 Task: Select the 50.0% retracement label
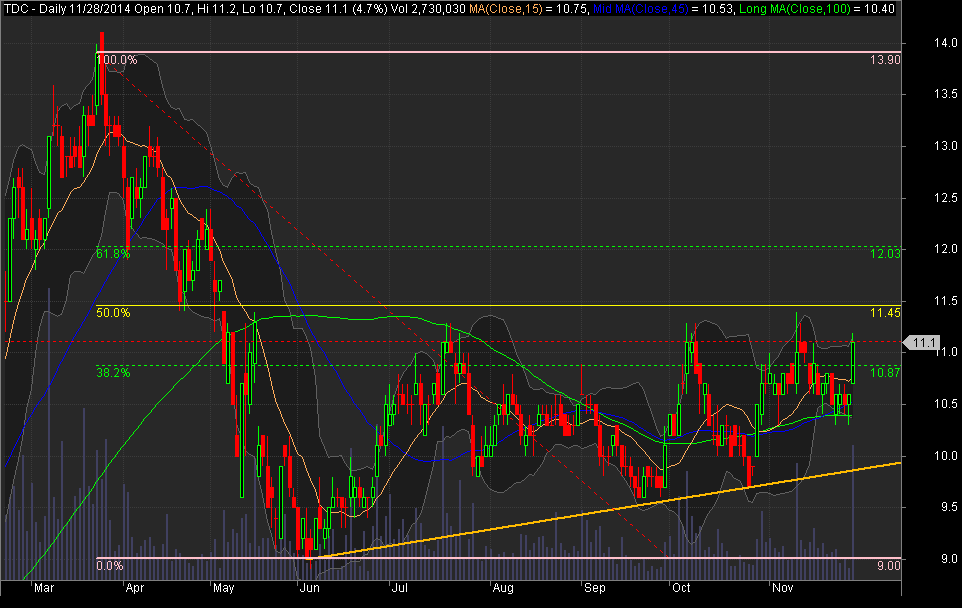tap(114, 313)
